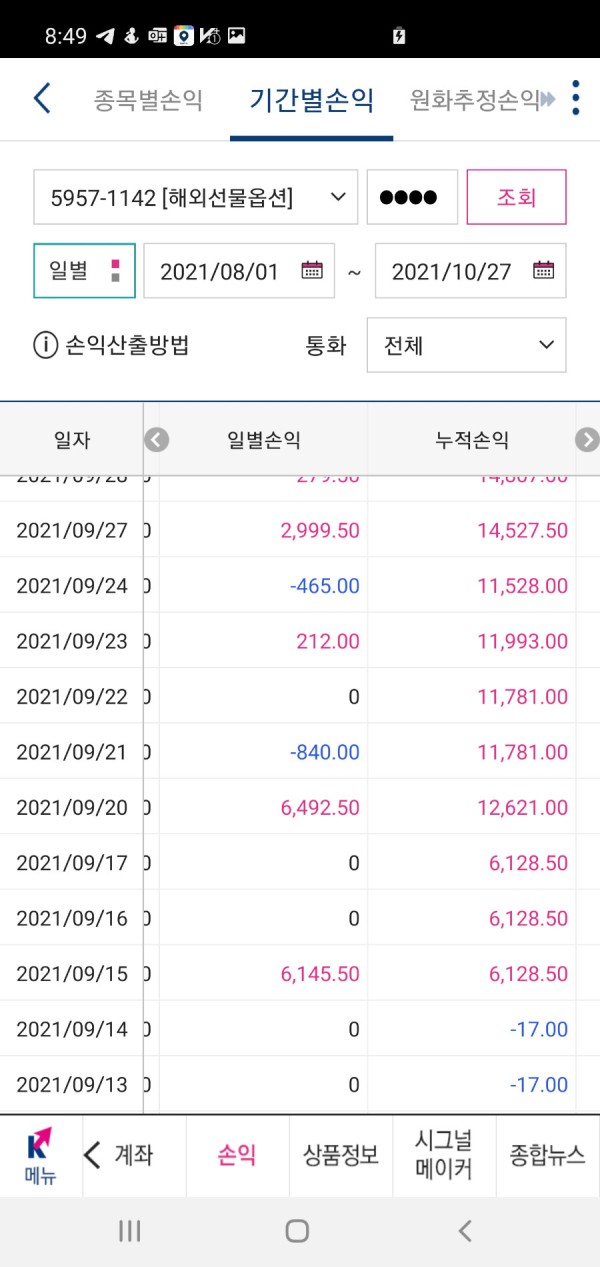
Task: Tap the password field with dots
Action: pos(413,197)
